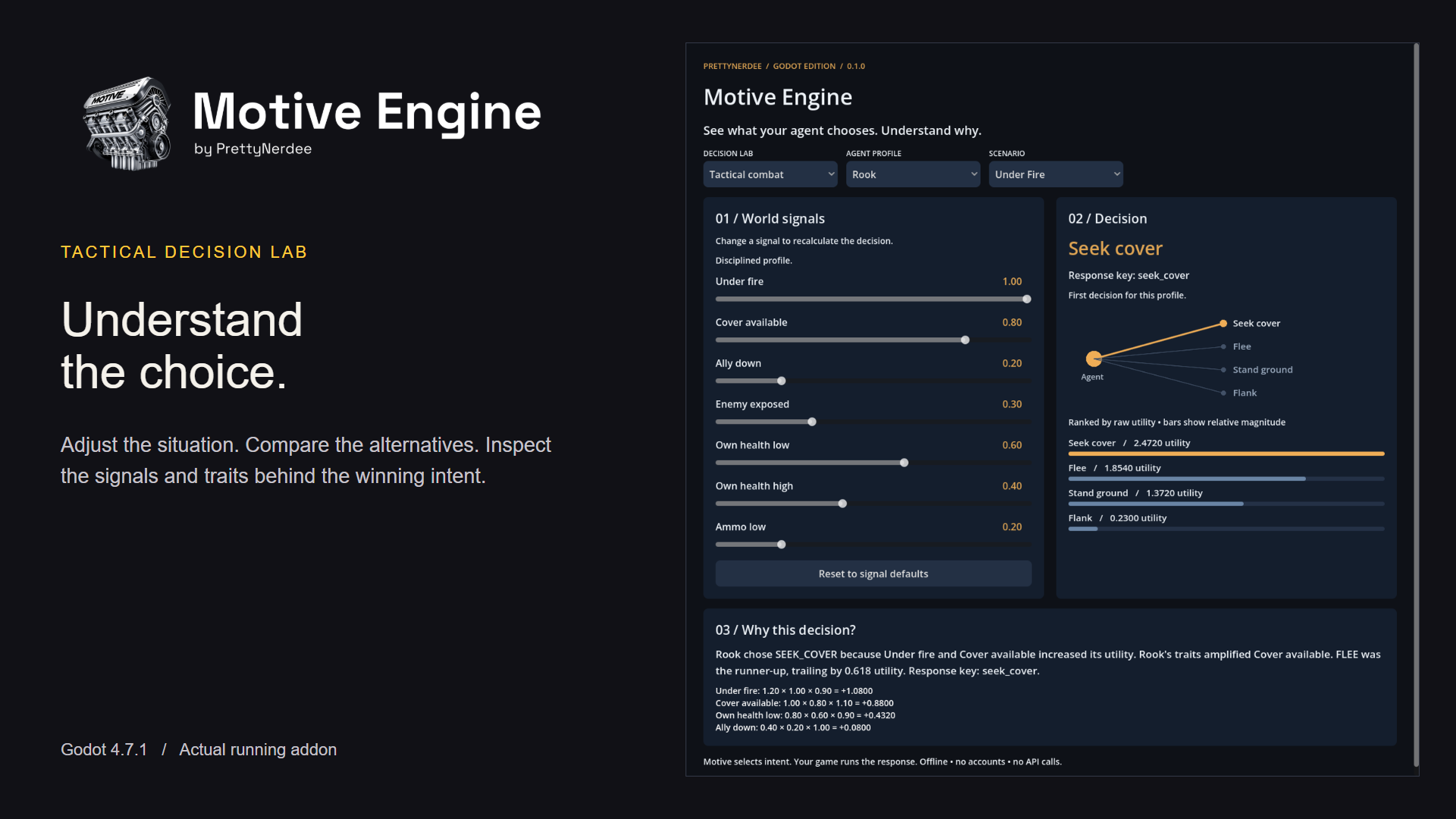Click the Motive Engine logo image
Screen dimensions: 1456x819
(127, 124)
